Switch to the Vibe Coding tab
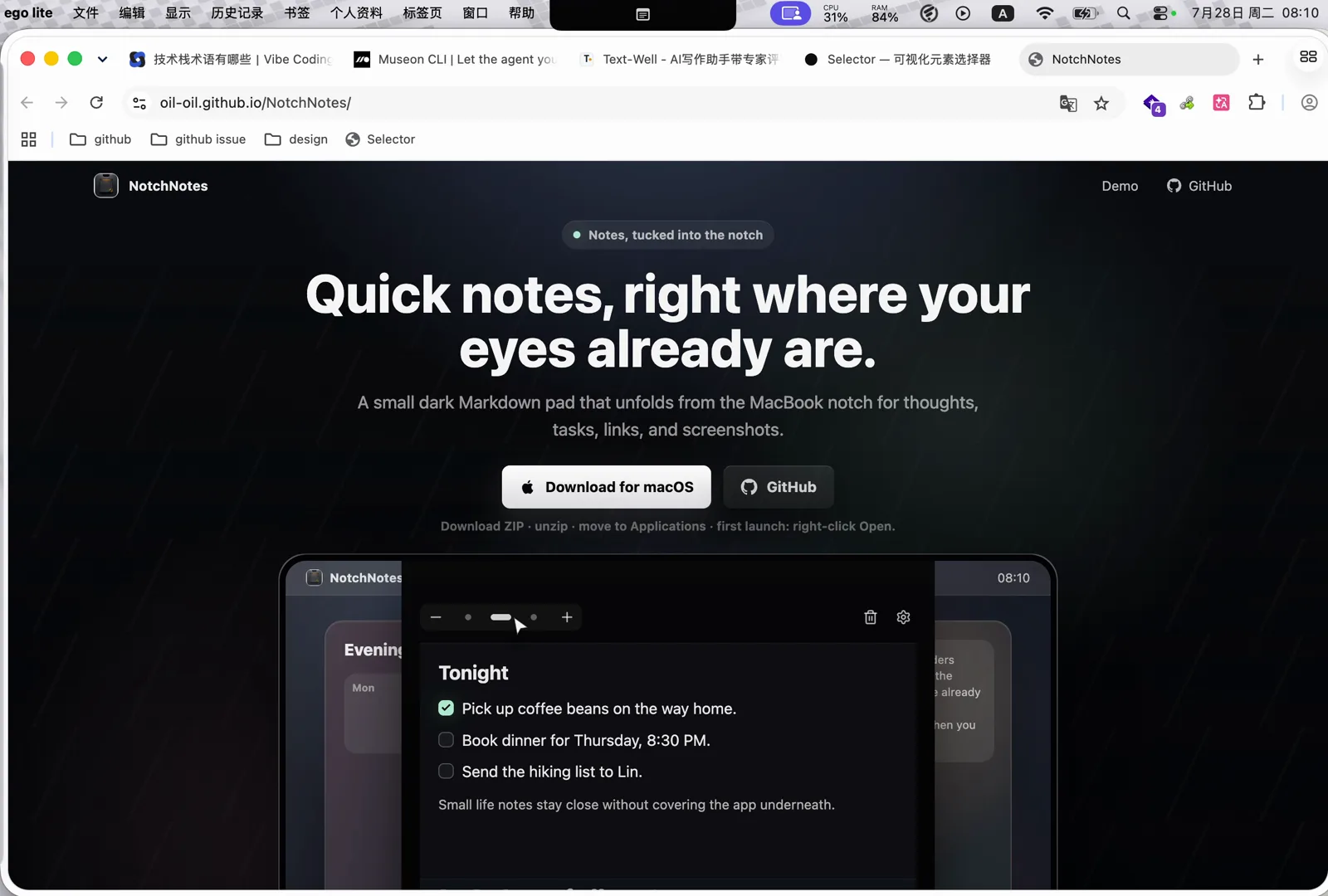Screen dimensions: 1328x896 coord(230,59)
